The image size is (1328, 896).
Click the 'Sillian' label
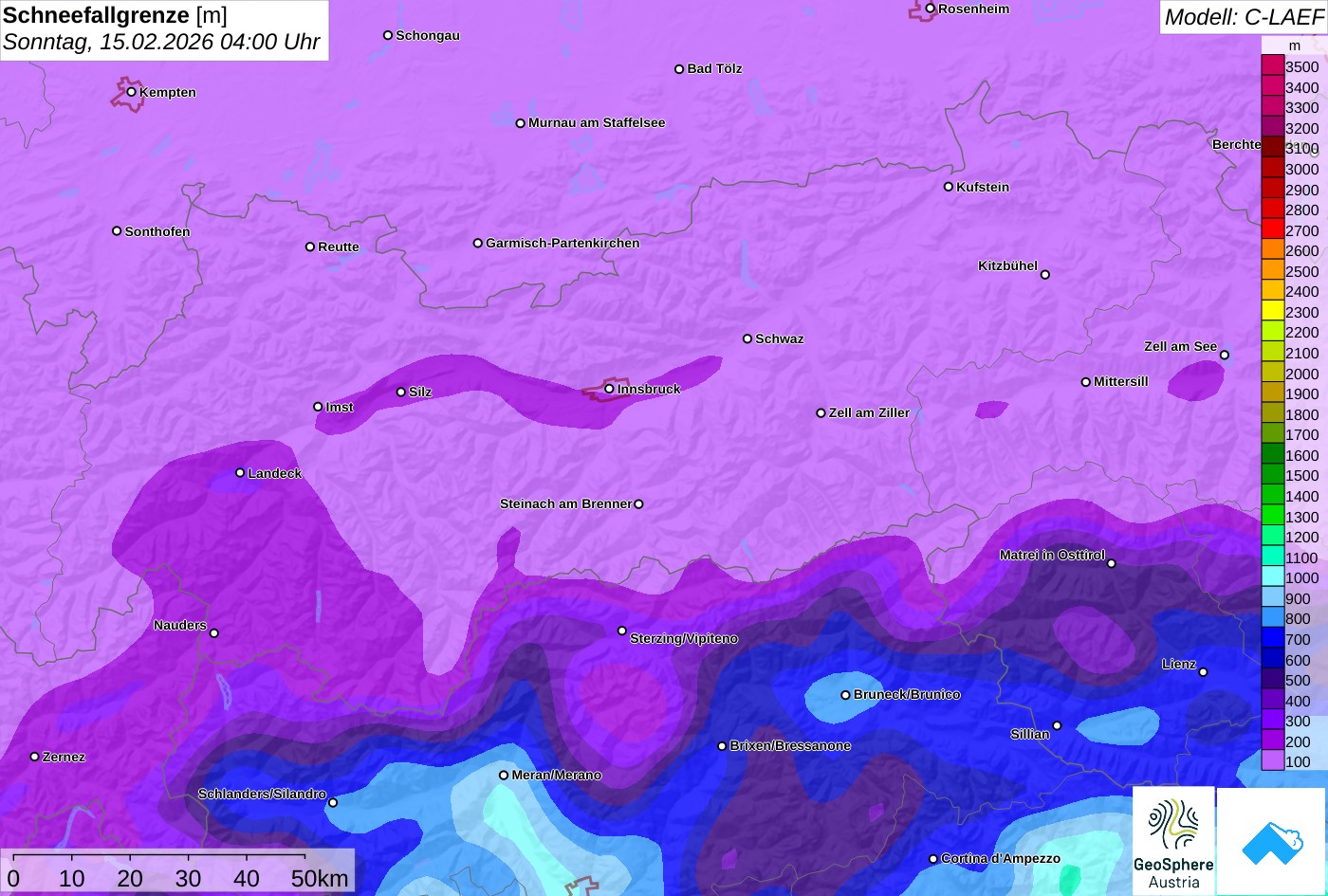tap(1030, 734)
